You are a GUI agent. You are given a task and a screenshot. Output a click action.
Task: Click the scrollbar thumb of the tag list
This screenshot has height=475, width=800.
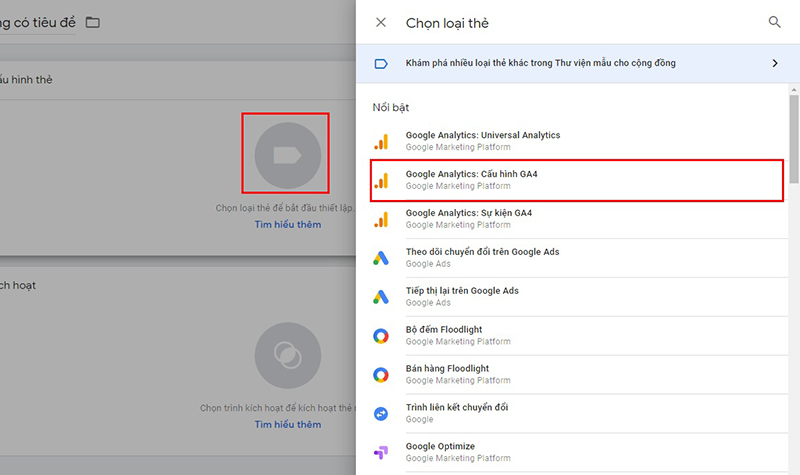(x=794, y=139)
